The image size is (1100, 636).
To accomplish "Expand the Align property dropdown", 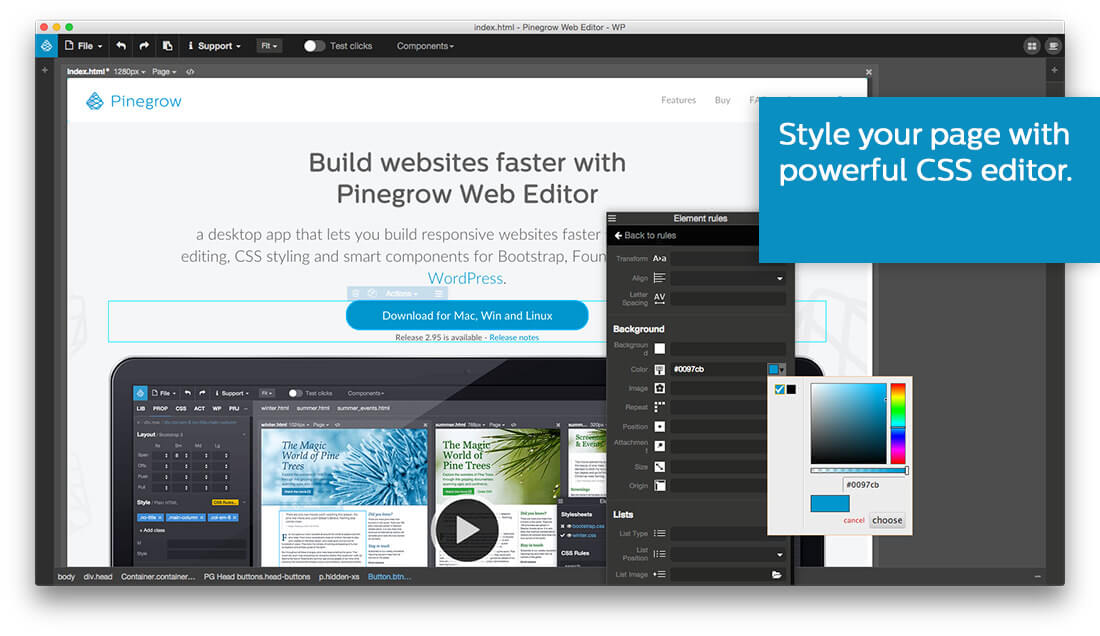I will click(779, 279).
